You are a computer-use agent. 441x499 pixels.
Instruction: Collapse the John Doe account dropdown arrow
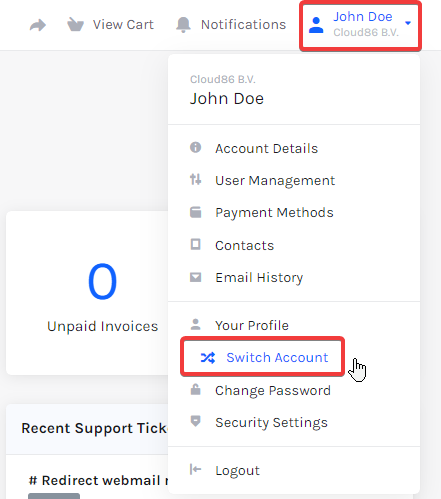(408, 23)
